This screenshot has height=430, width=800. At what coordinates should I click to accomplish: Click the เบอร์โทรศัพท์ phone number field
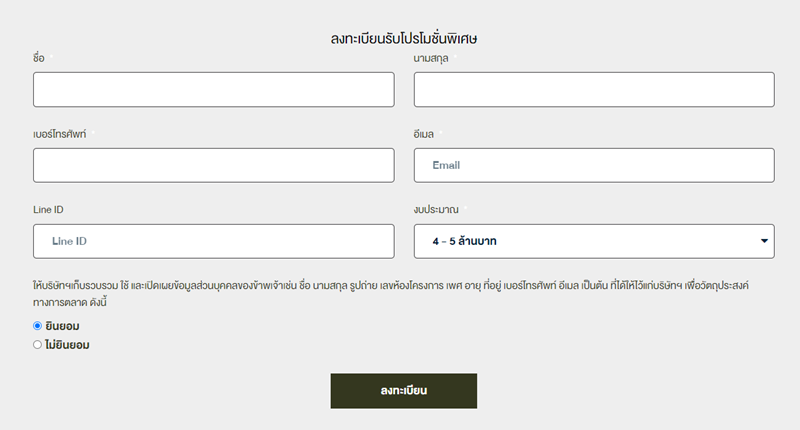(x=213, y=165)
